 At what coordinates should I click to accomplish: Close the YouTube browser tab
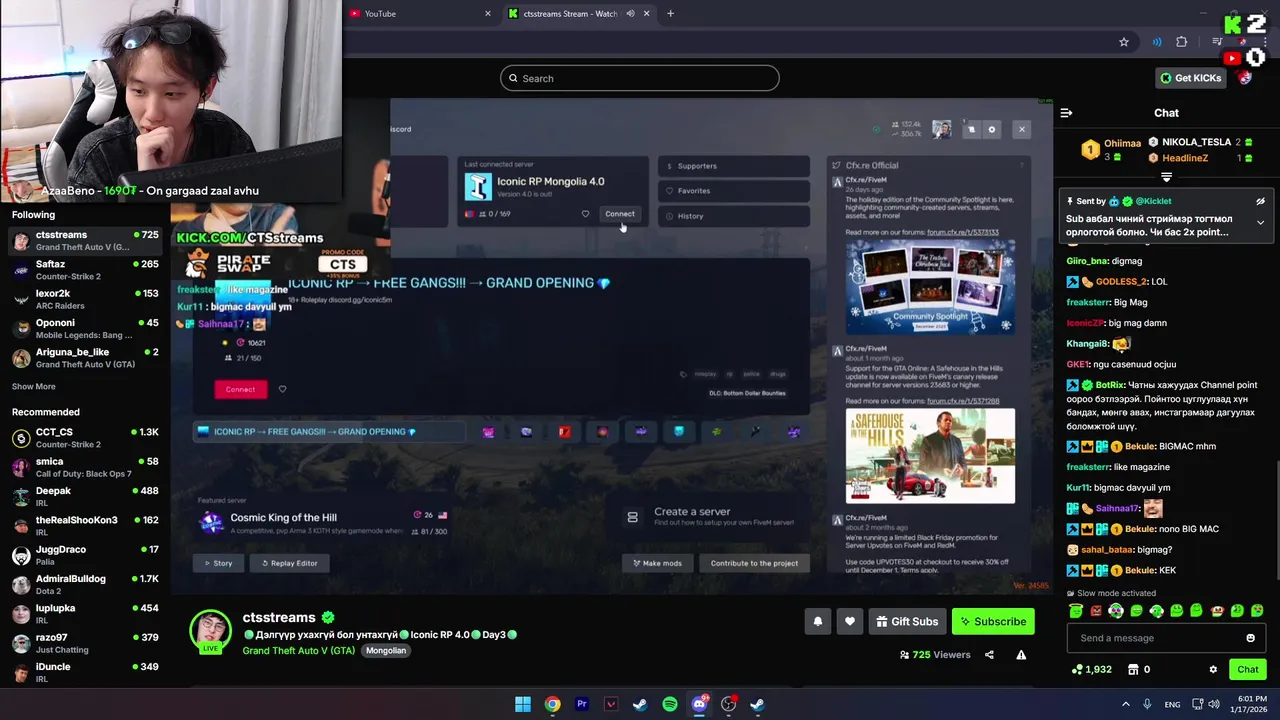pos(488,14)
